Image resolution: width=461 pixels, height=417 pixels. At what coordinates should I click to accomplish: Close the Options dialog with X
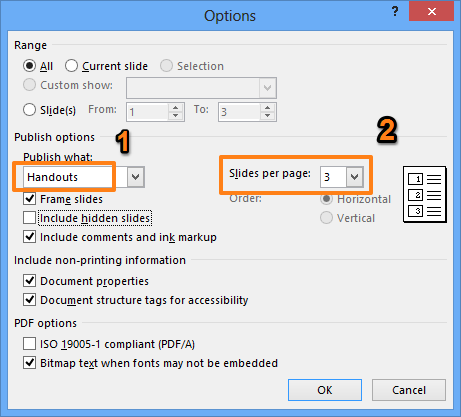tap(432, 11)
